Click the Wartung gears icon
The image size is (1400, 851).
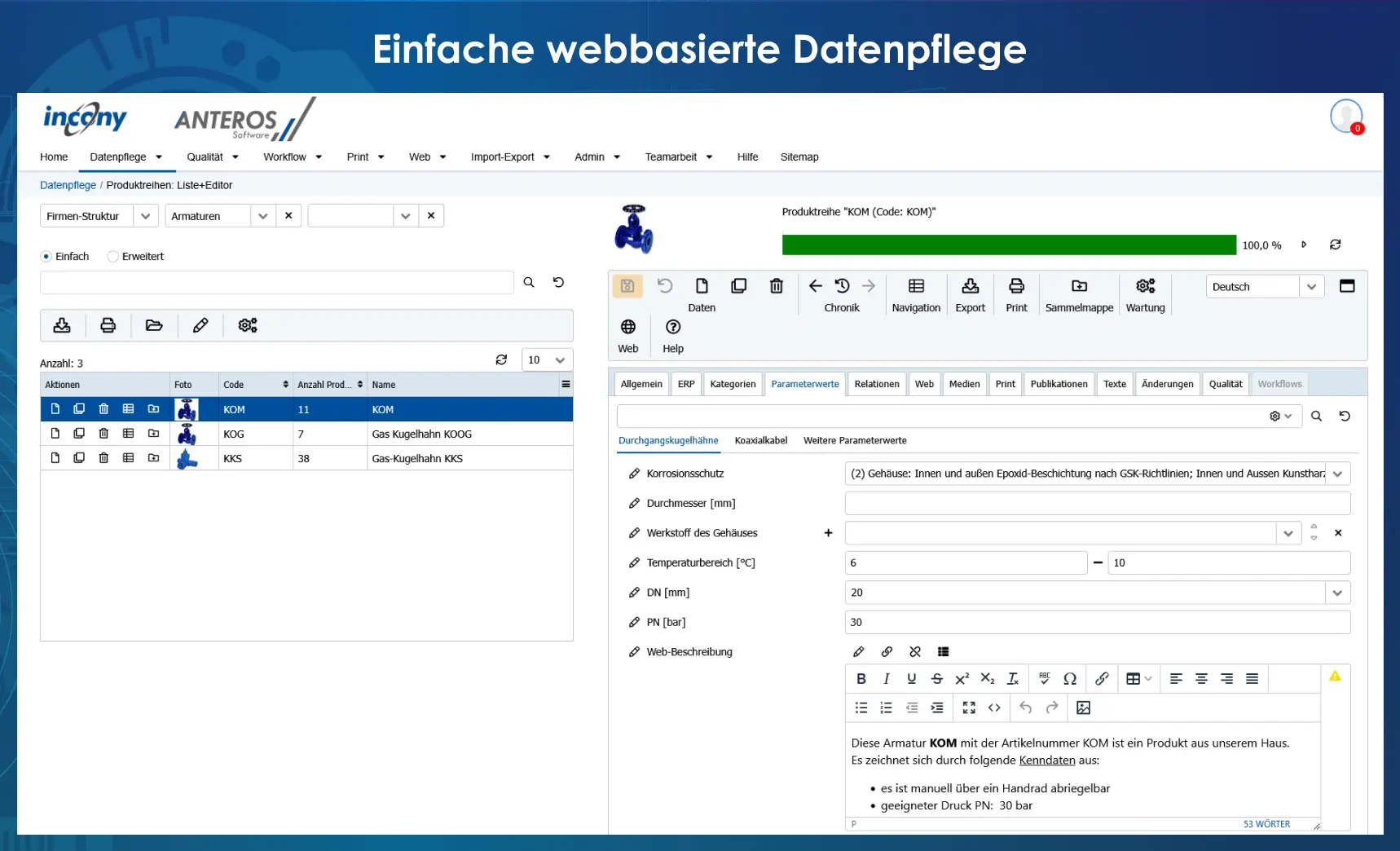1145,286
